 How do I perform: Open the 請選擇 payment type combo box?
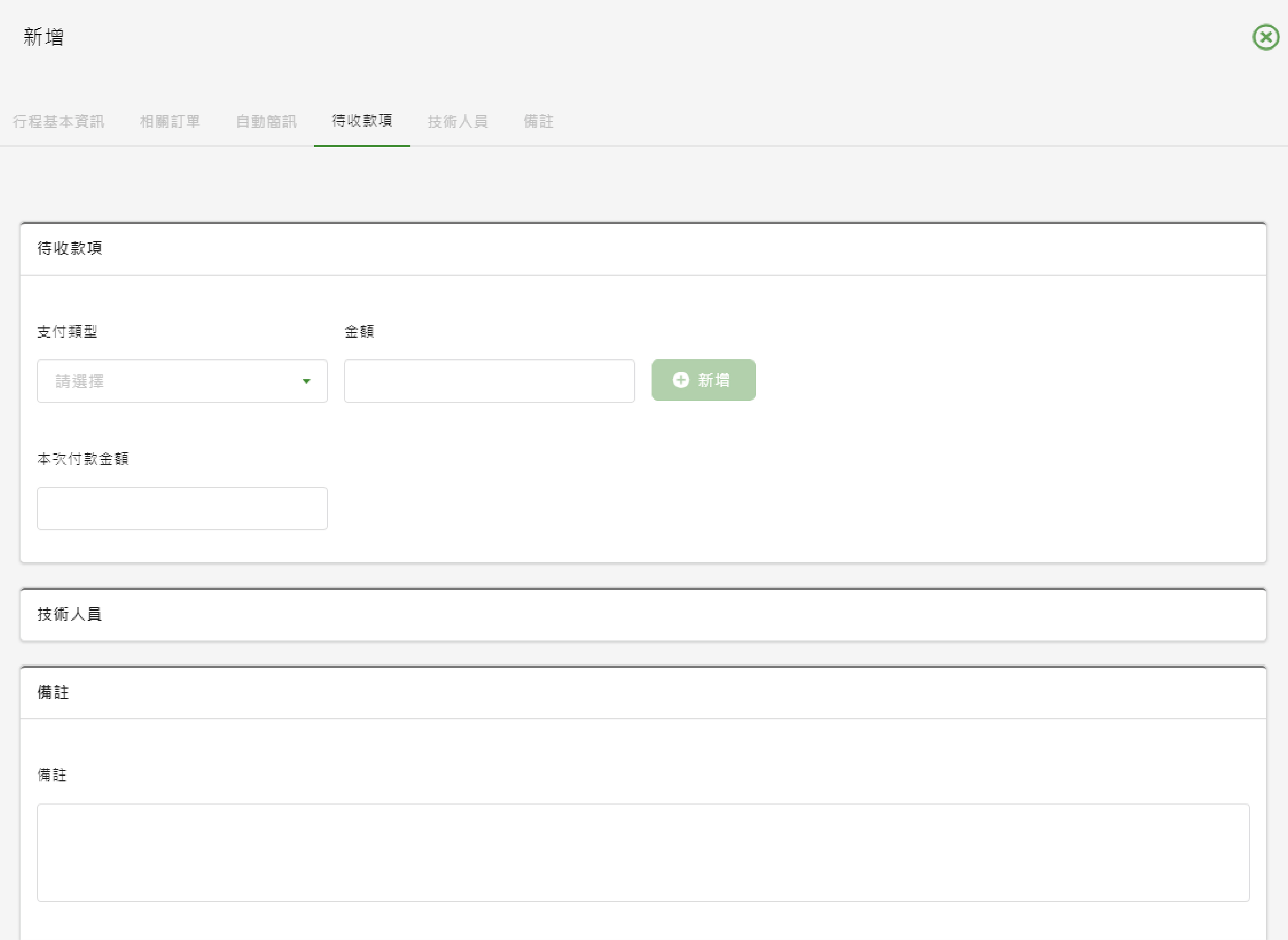[x=171, y=381]
